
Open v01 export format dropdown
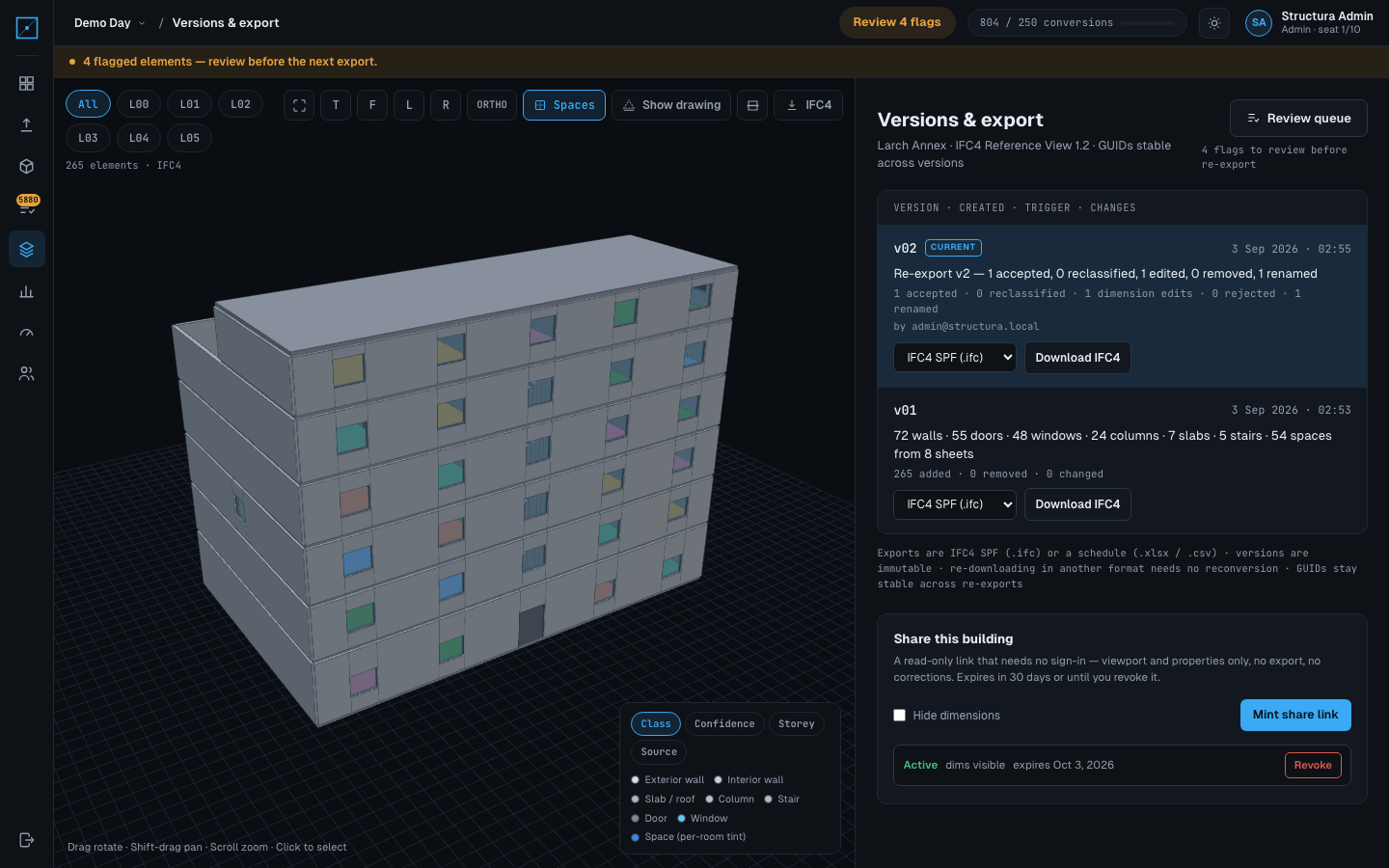(x=955, y=504)
